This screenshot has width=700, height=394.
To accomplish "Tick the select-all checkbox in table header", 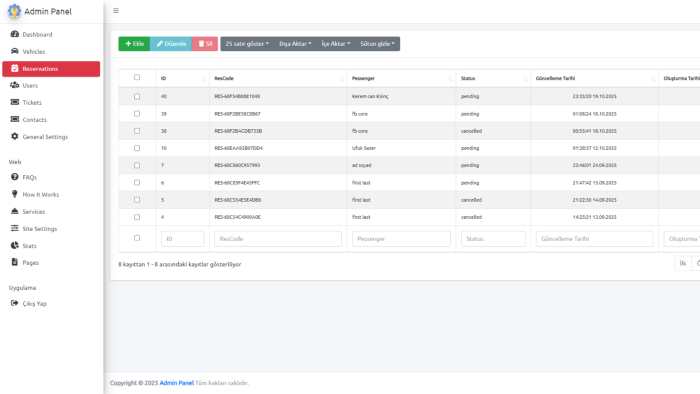I will tap(137, 77).
